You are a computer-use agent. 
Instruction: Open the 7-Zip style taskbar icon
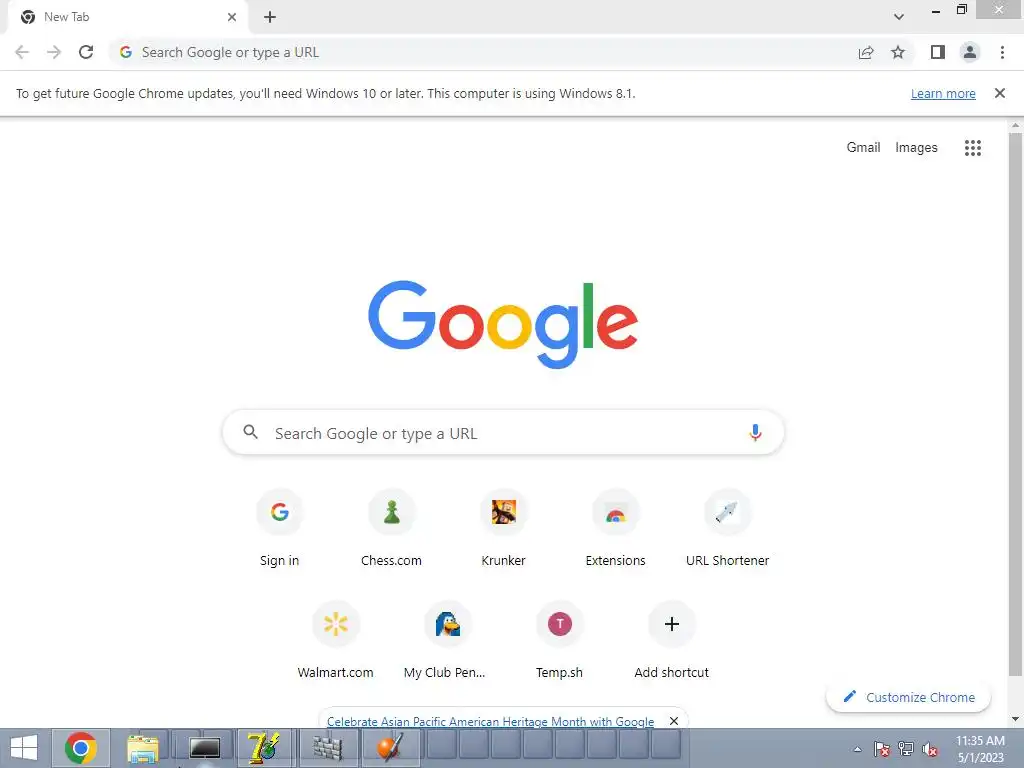(x=264, y=748)
